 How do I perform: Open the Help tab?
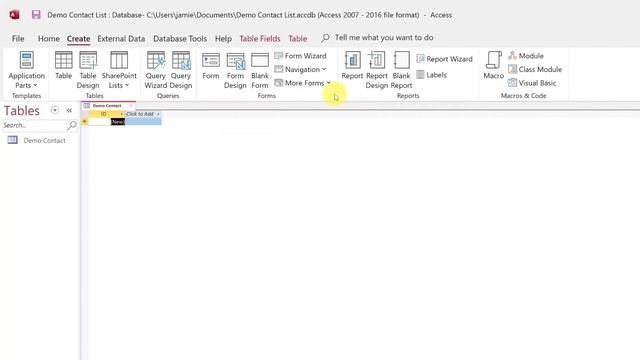[223, 38]
